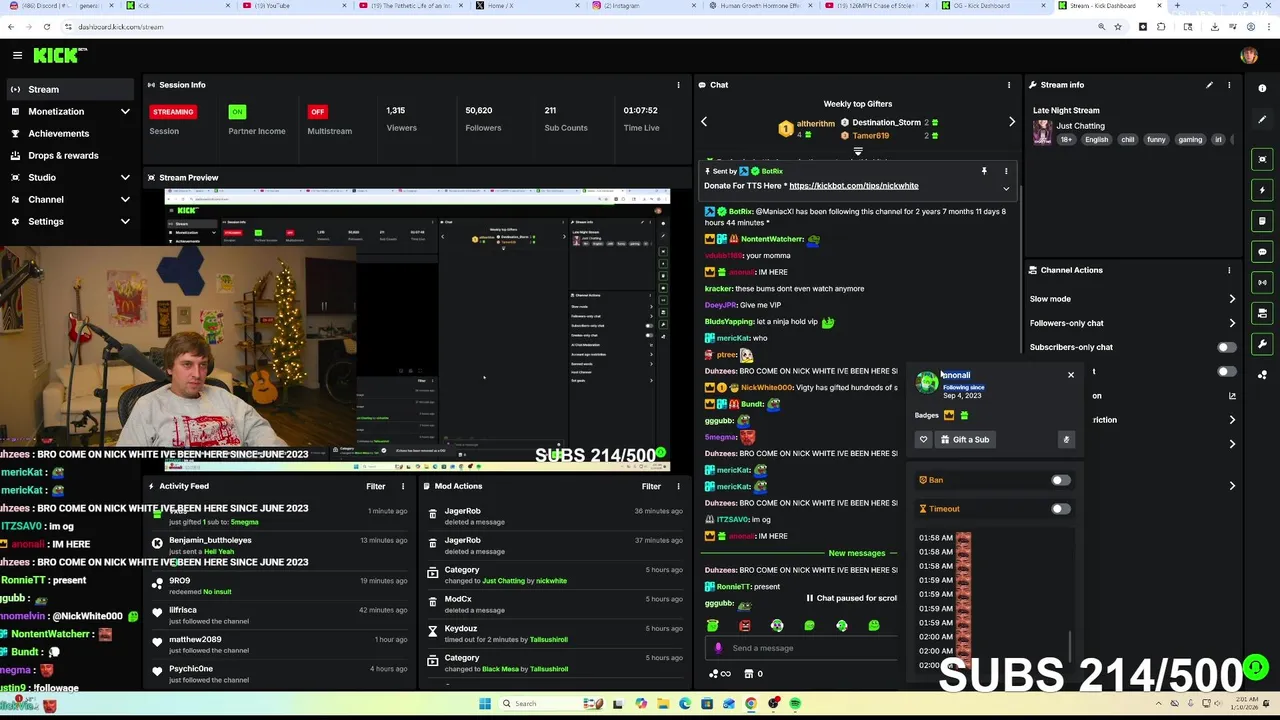The image size is (1280, 720).
Task: Unpin the BotRix pinned message
Action: [984, 171]
